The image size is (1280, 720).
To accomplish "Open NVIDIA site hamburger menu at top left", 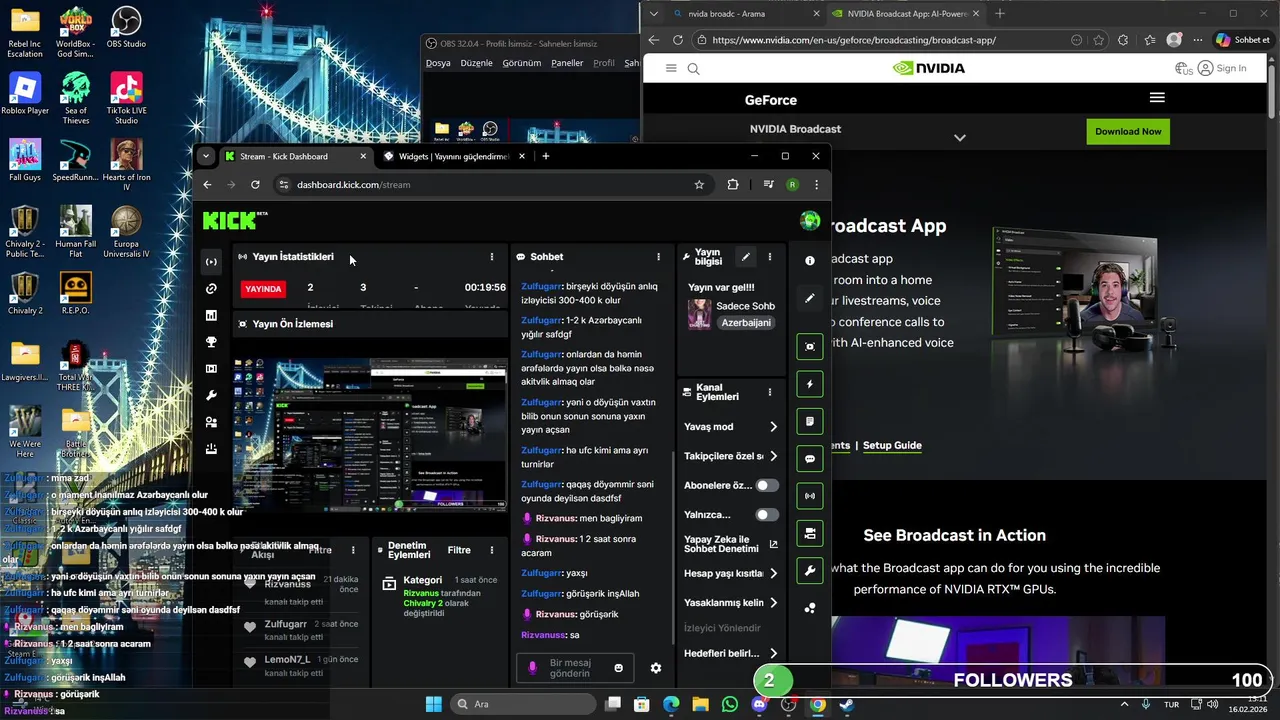I will [x=671, y=69].
